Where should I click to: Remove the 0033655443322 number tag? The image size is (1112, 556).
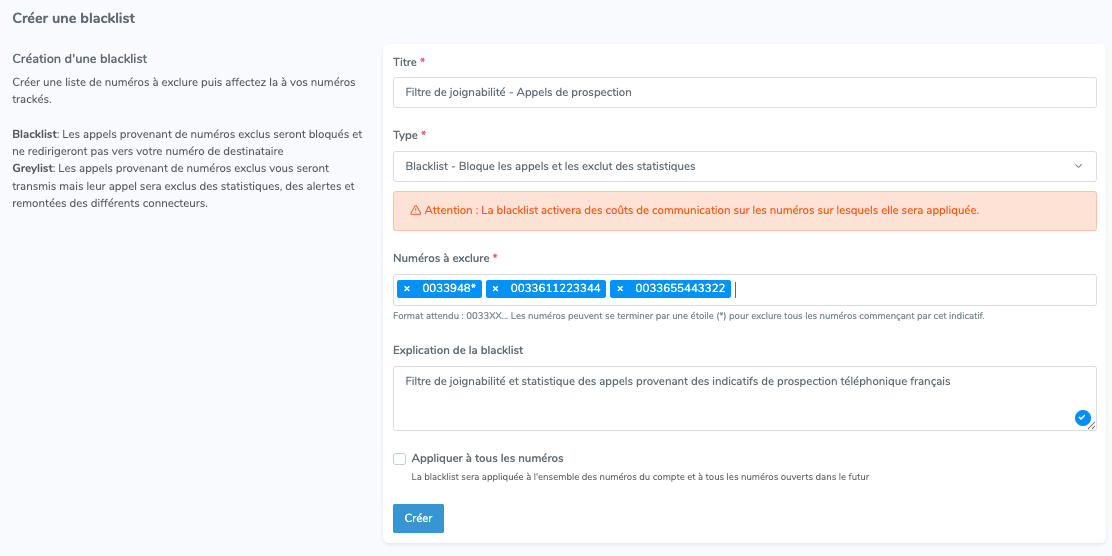tap(620, 289)
